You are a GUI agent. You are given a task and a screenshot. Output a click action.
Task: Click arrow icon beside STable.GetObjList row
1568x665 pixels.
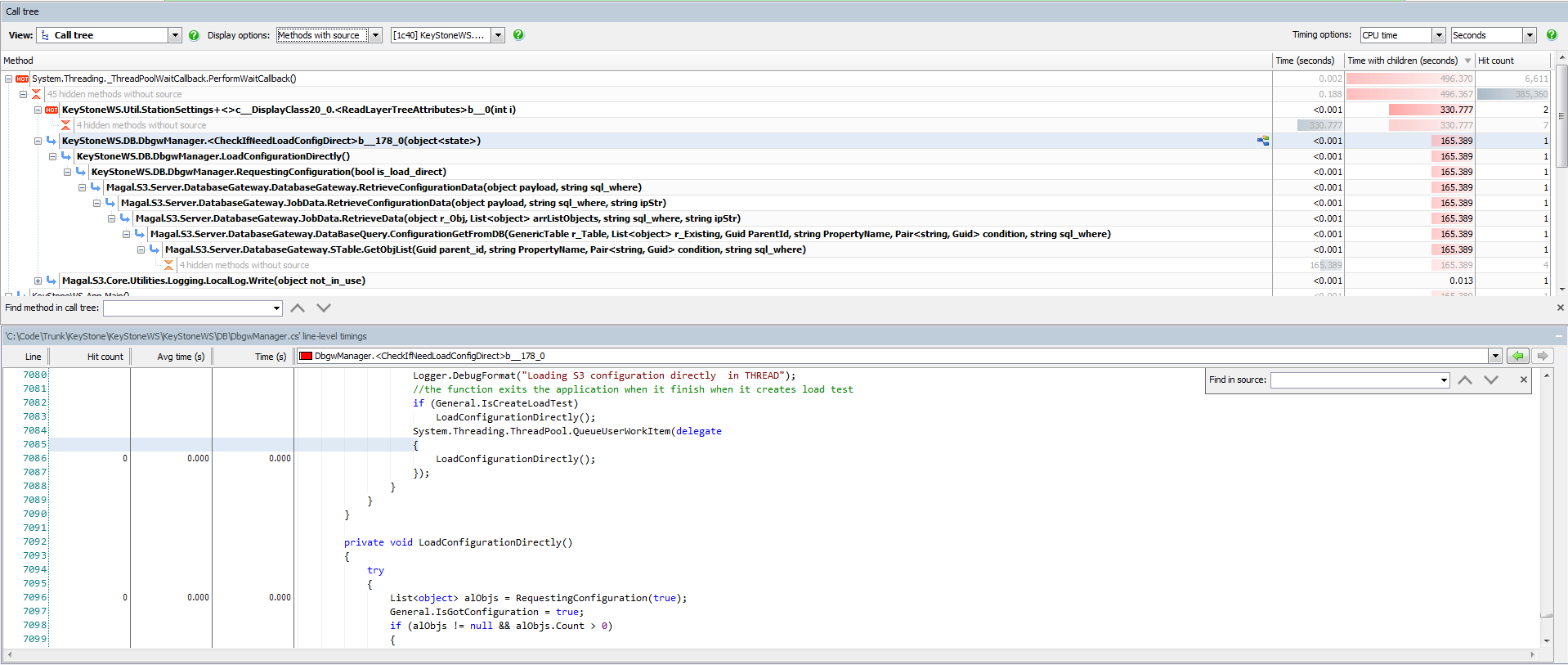point(155,249)
